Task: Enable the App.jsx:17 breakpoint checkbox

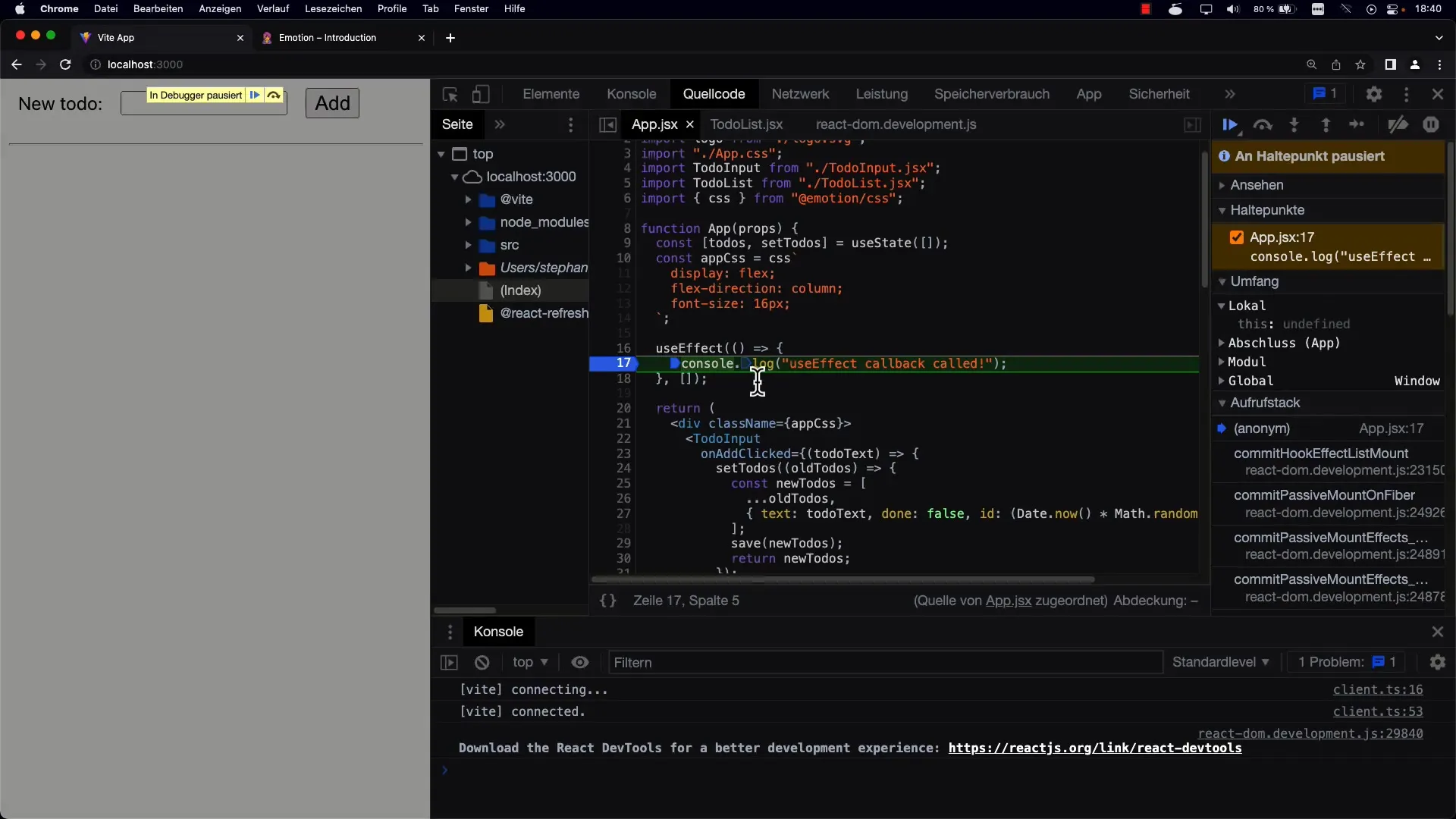Action: click(1237, 237)
